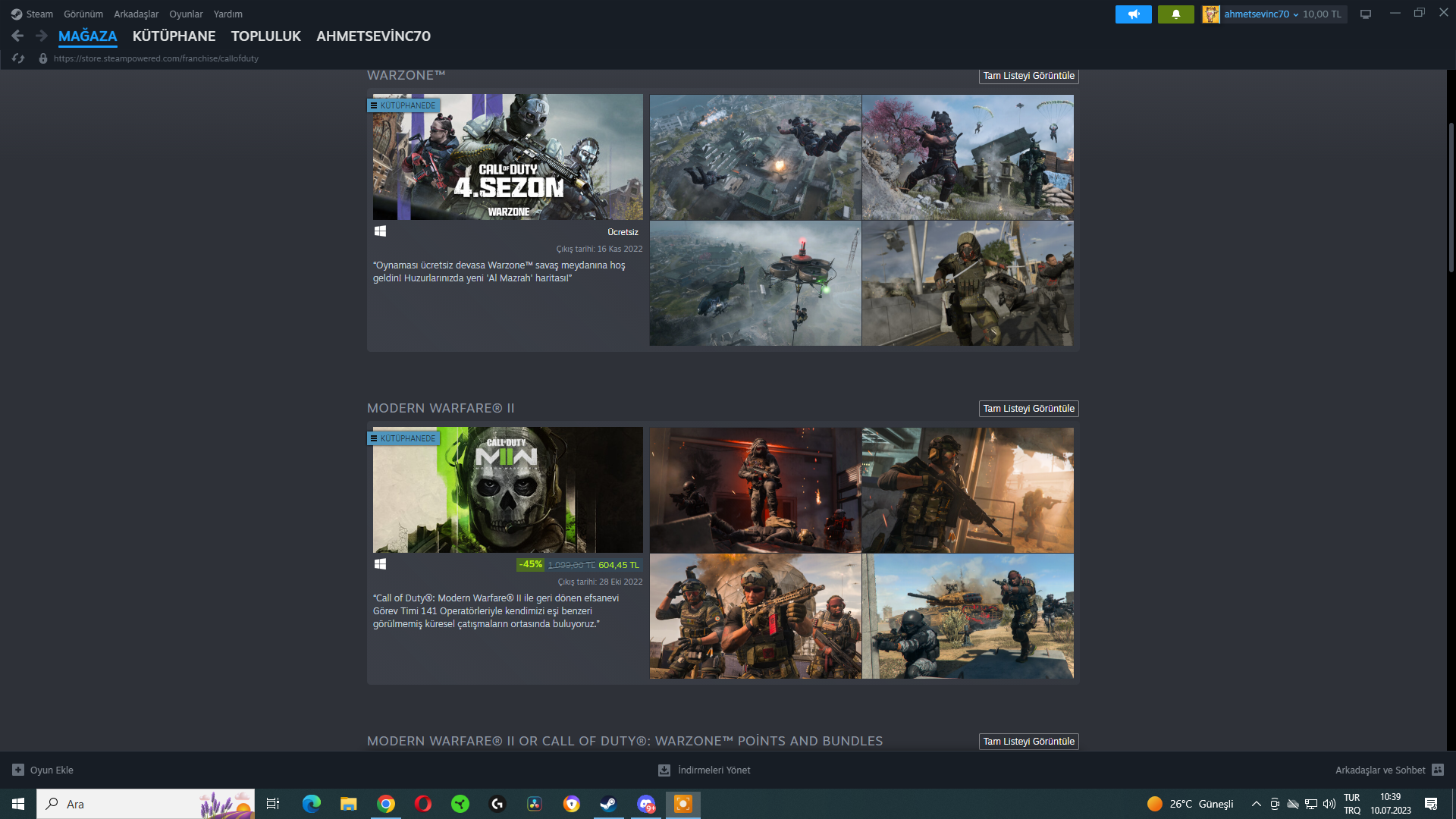The width and height of the screenshot is (1456, 819).
Task: Reload the store page
Action: 18,58
